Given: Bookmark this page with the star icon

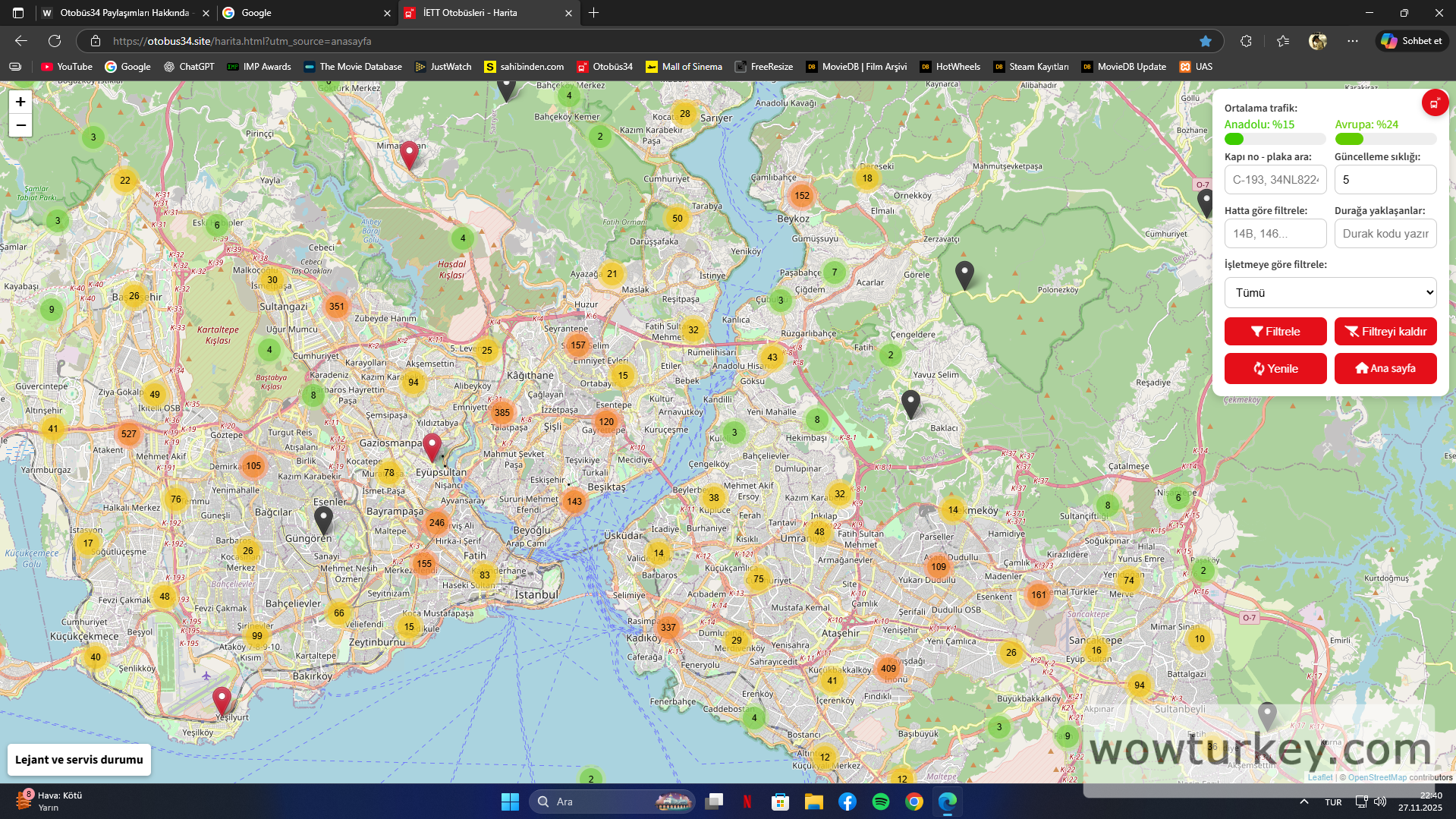Looking at the screenshot, I should 1206,41.
